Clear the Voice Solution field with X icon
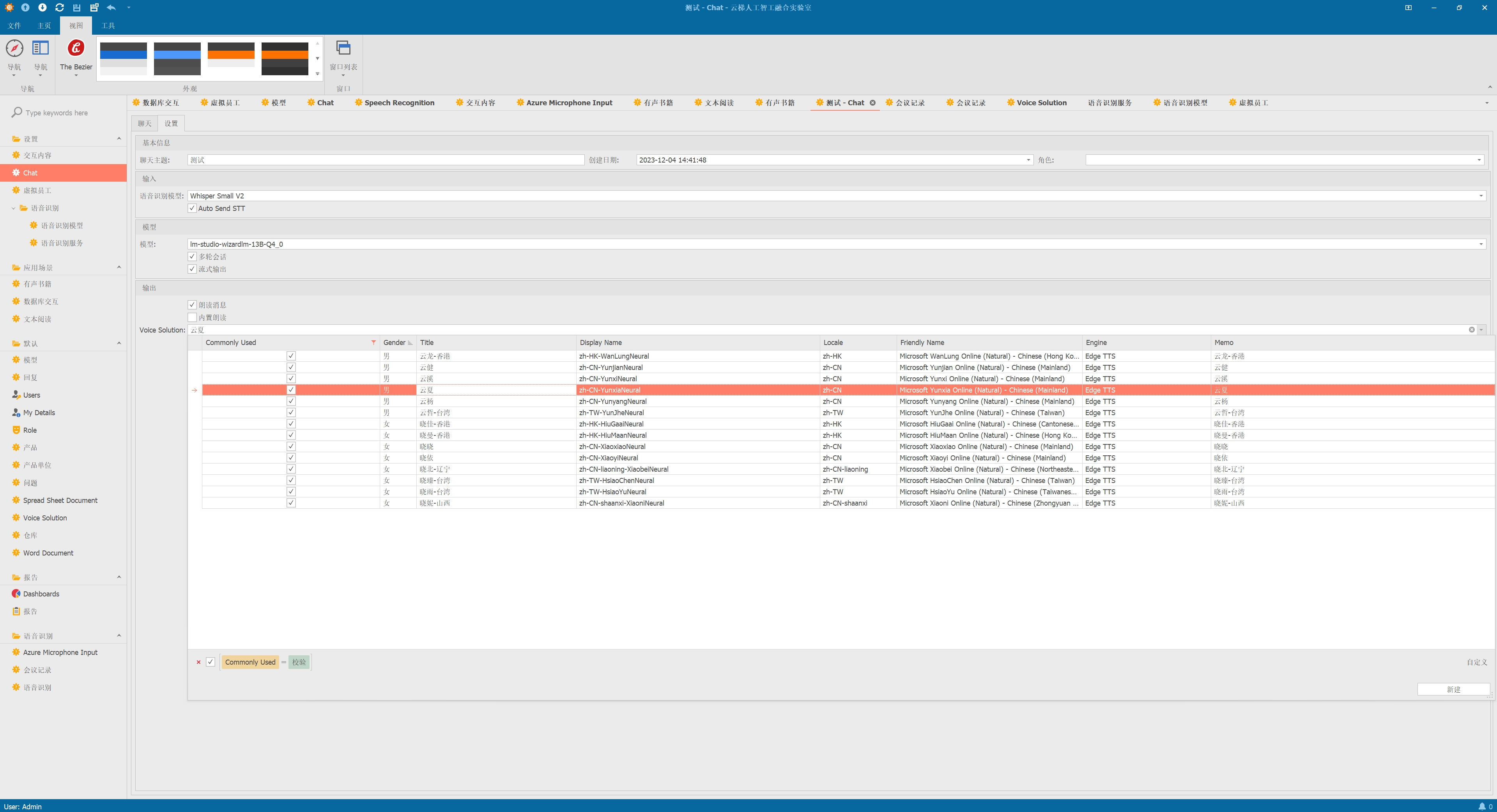1497x812 pixels. [x=1471, y=329]
